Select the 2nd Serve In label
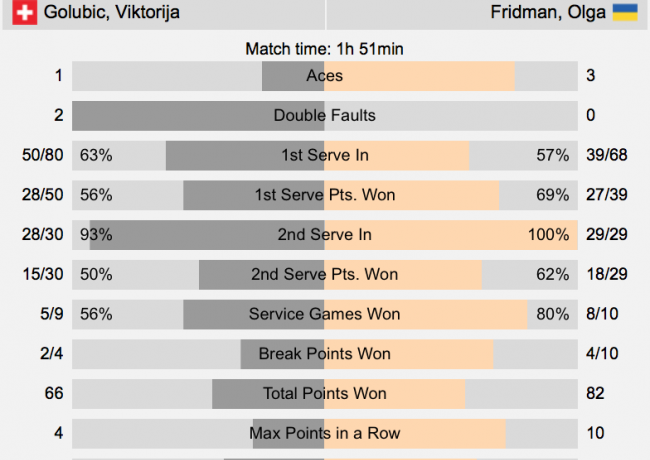This screenshot has width=650, height=460. [325, 235]
